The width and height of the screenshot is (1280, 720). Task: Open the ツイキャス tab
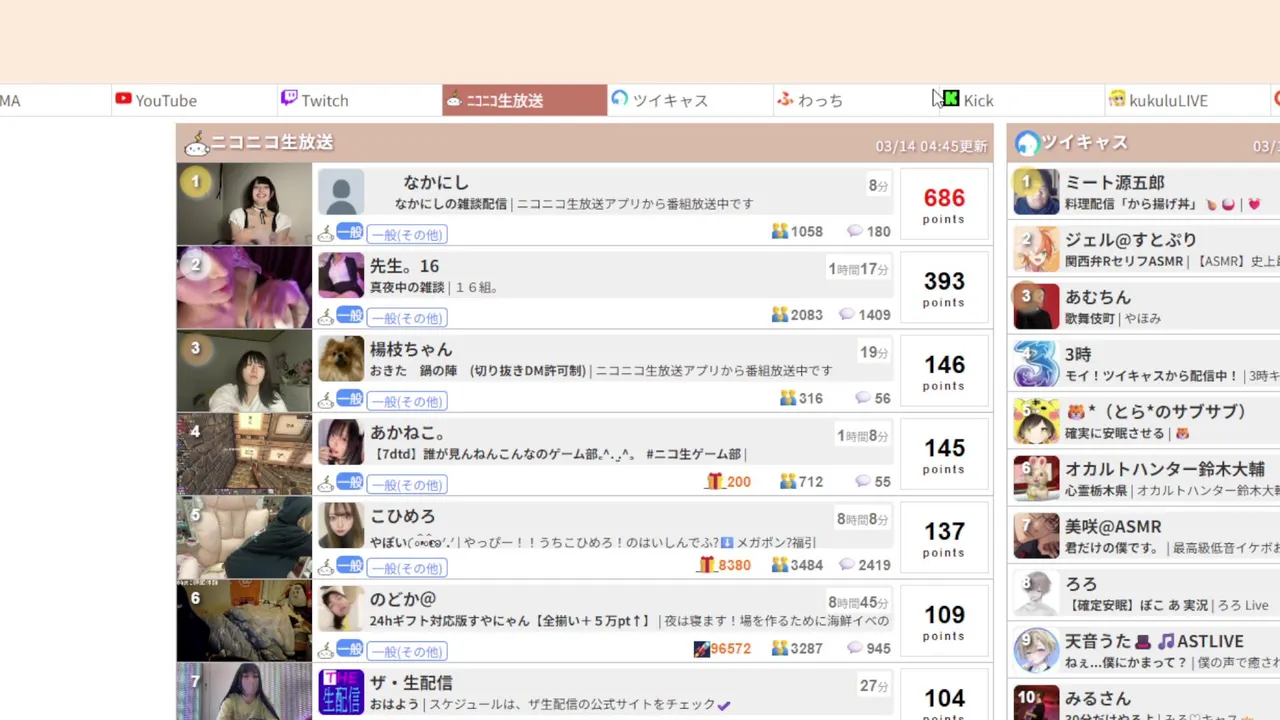[x=690, y=100]
